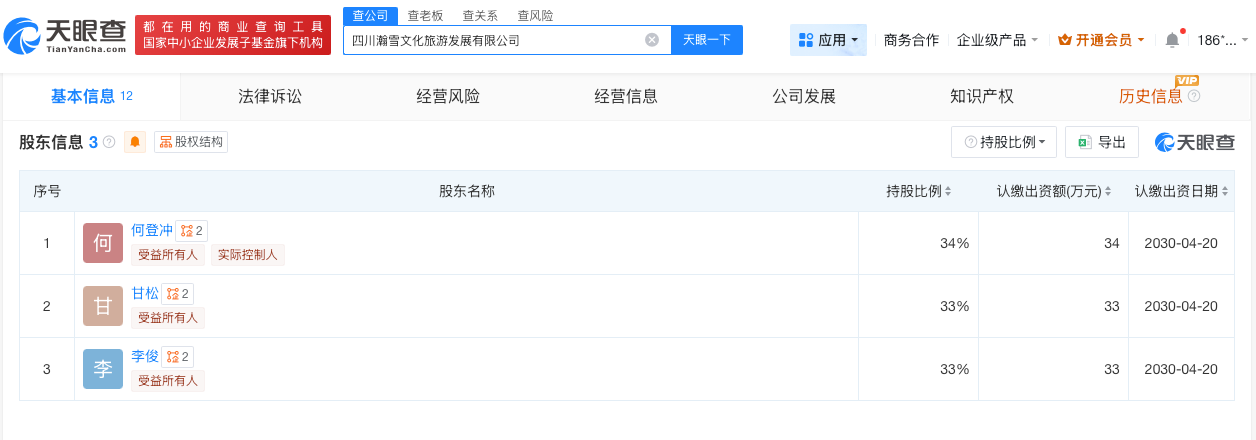Screen dimensions: 1256x440
Task: Select the 查公司 search tab
Action: click(x=370, y=15)
